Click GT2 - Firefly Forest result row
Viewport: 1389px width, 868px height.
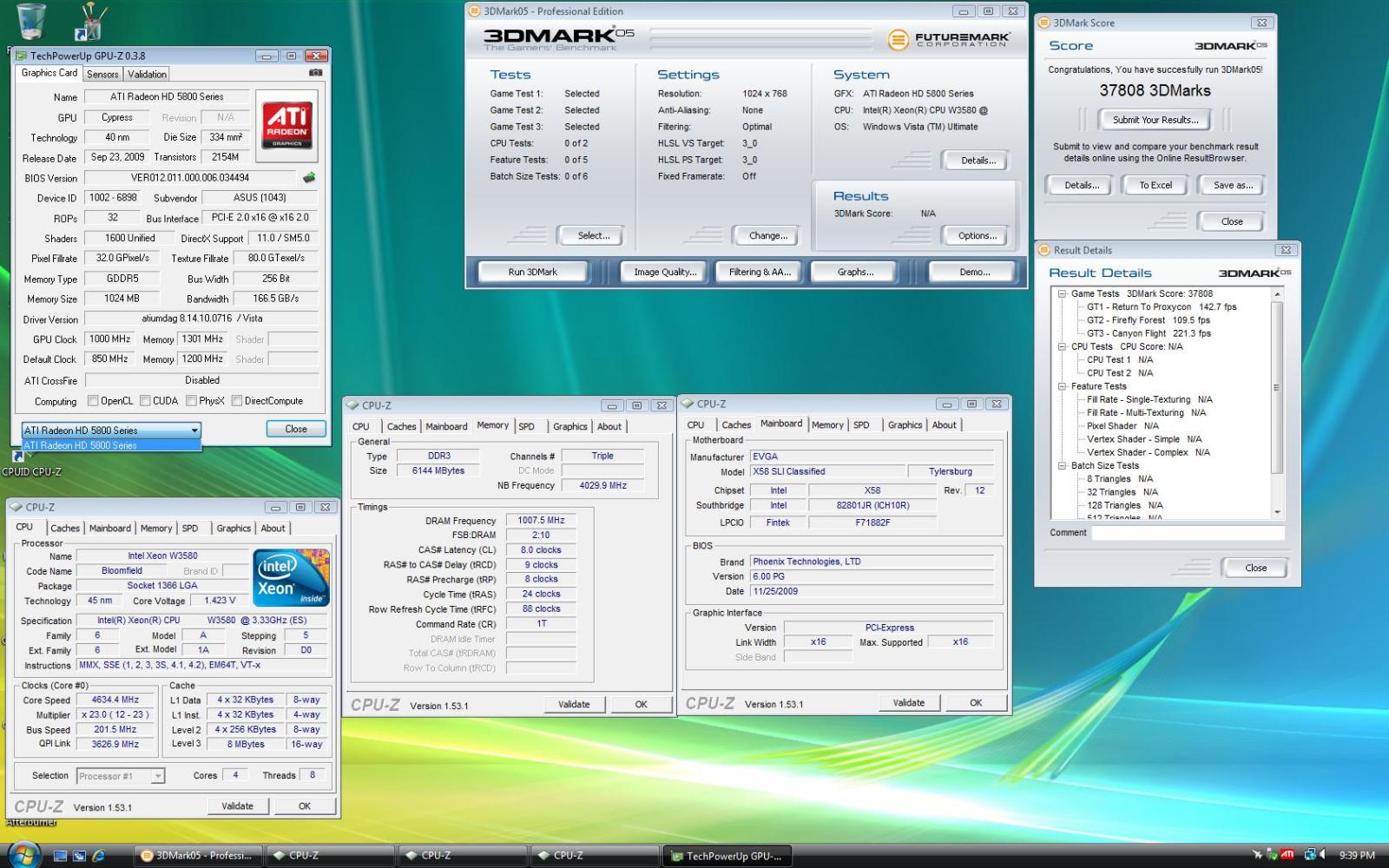[x=1148, y=319]
